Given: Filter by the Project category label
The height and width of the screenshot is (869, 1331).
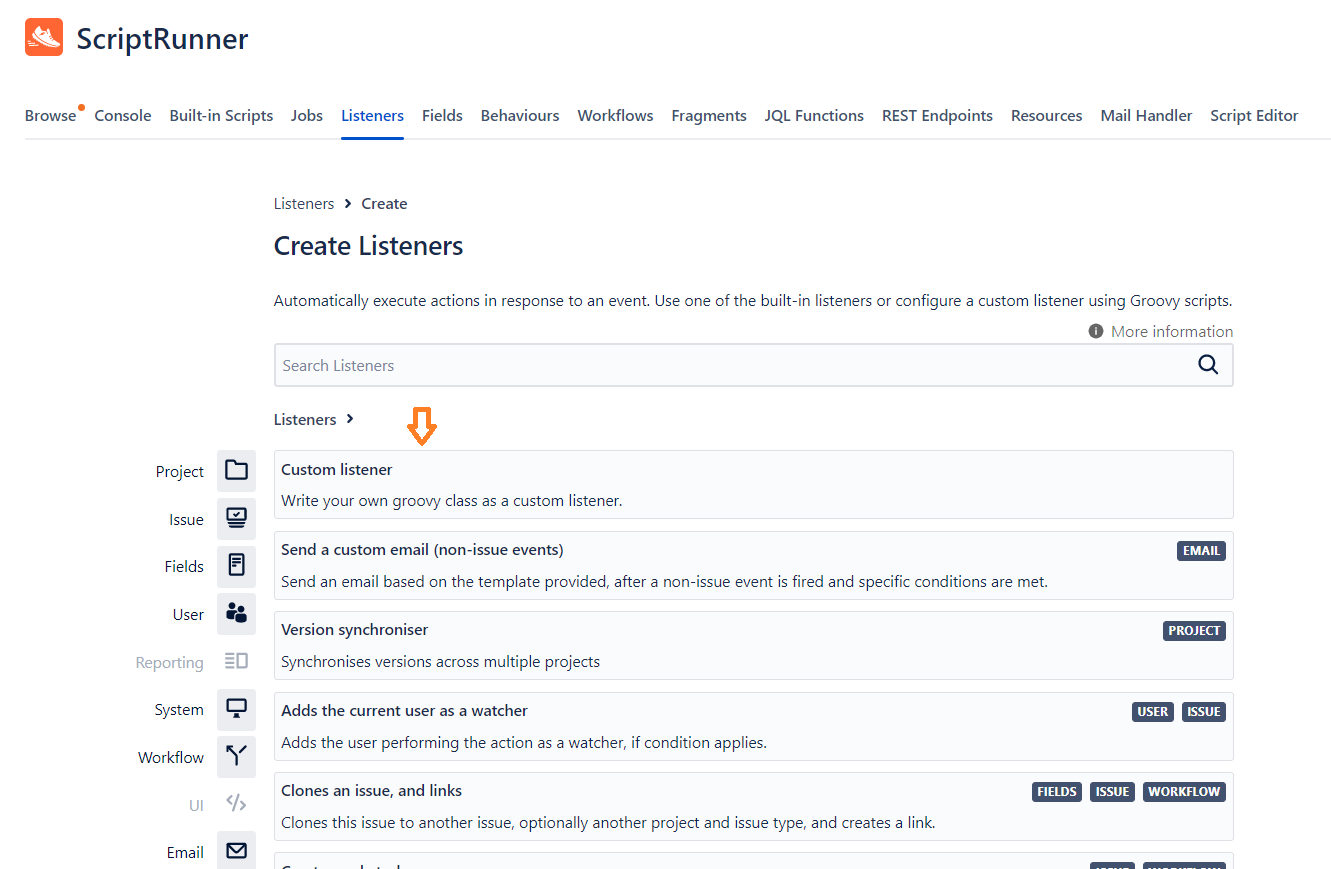Looking at the screenshot, I should point(180,472).
